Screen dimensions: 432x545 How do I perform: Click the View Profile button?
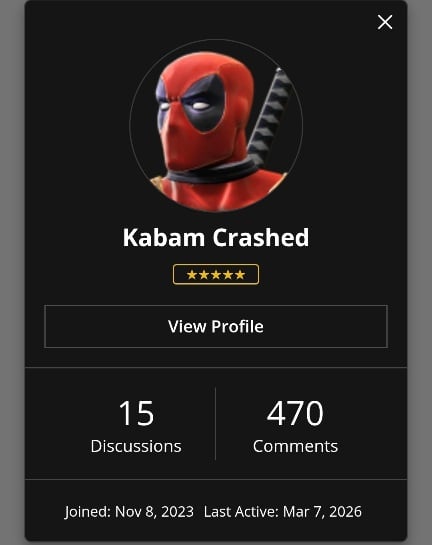click(216, 326)
